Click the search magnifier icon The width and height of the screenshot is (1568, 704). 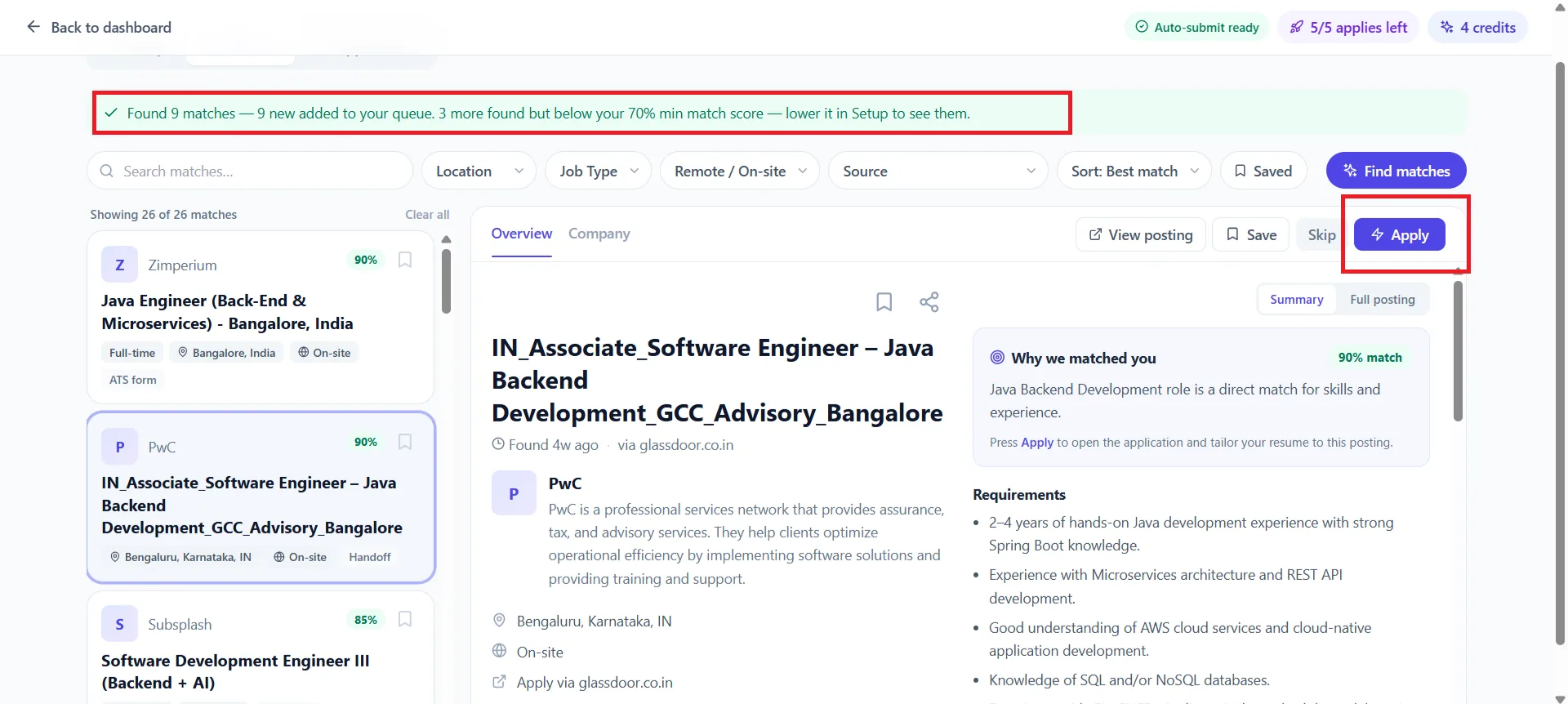click(x=106, y=171)
